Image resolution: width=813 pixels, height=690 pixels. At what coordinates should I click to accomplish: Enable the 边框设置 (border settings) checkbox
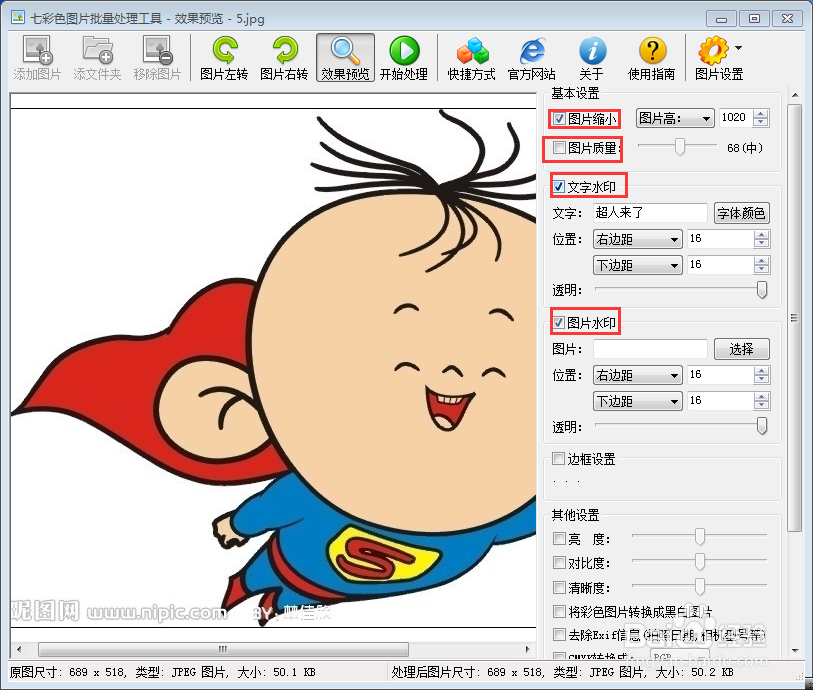tap(558, 458)
